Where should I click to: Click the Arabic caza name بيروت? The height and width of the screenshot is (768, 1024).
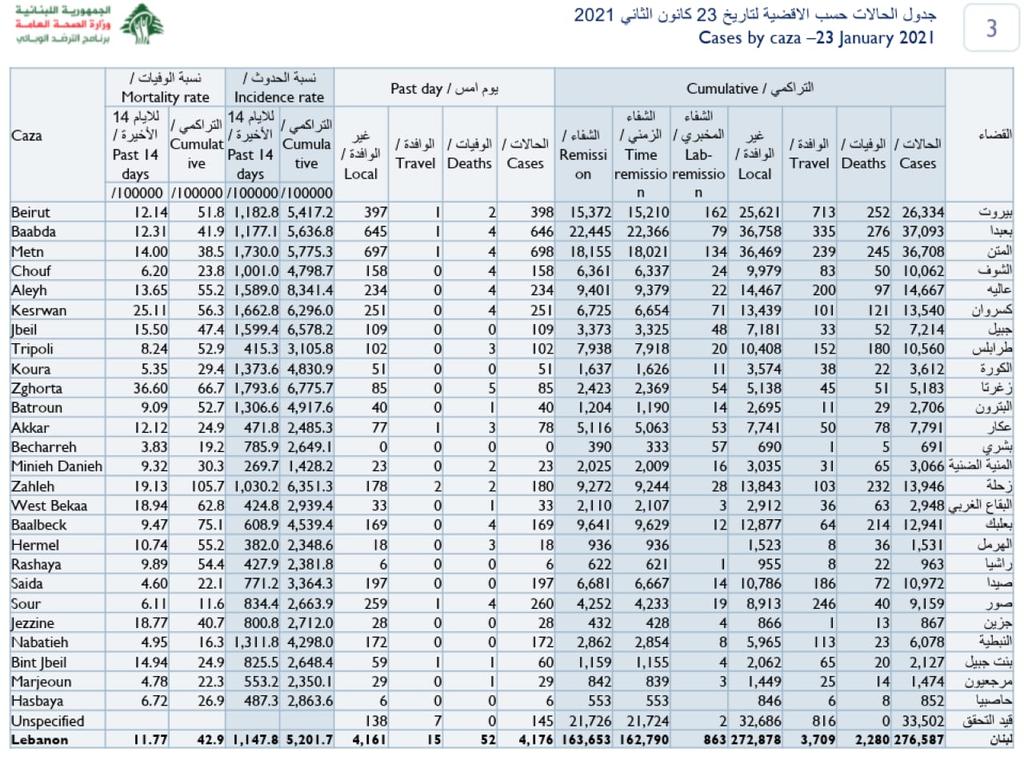click(995, 212)
